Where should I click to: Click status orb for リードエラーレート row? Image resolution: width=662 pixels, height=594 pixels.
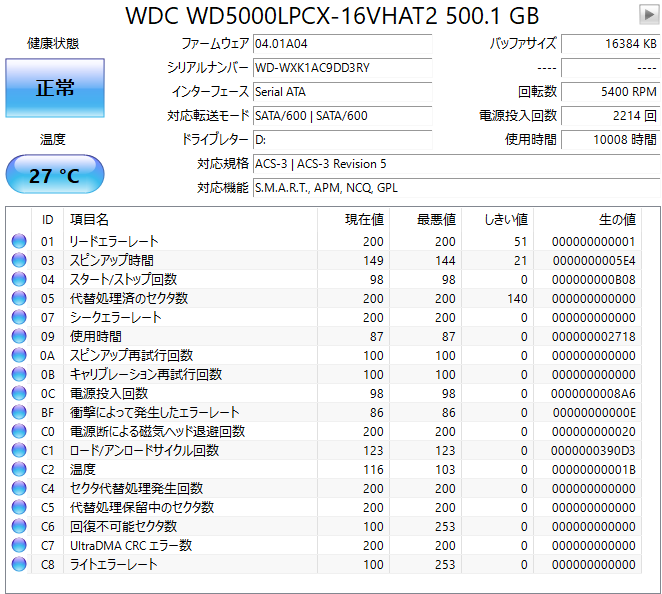[18, 241]
